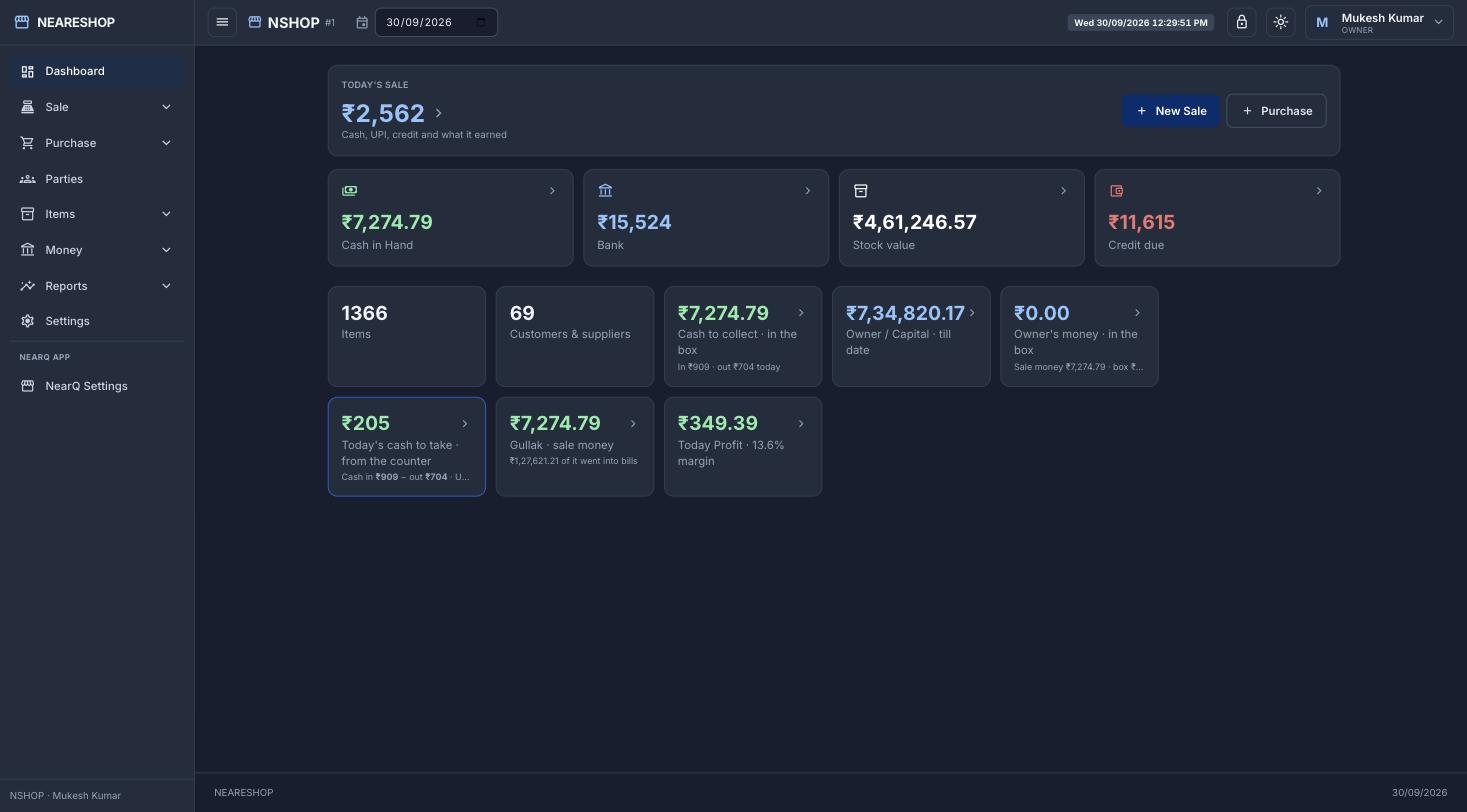The image size is (1467, 812).
Task: Click the Dashboard grid icon
Action: pos(28,71)
